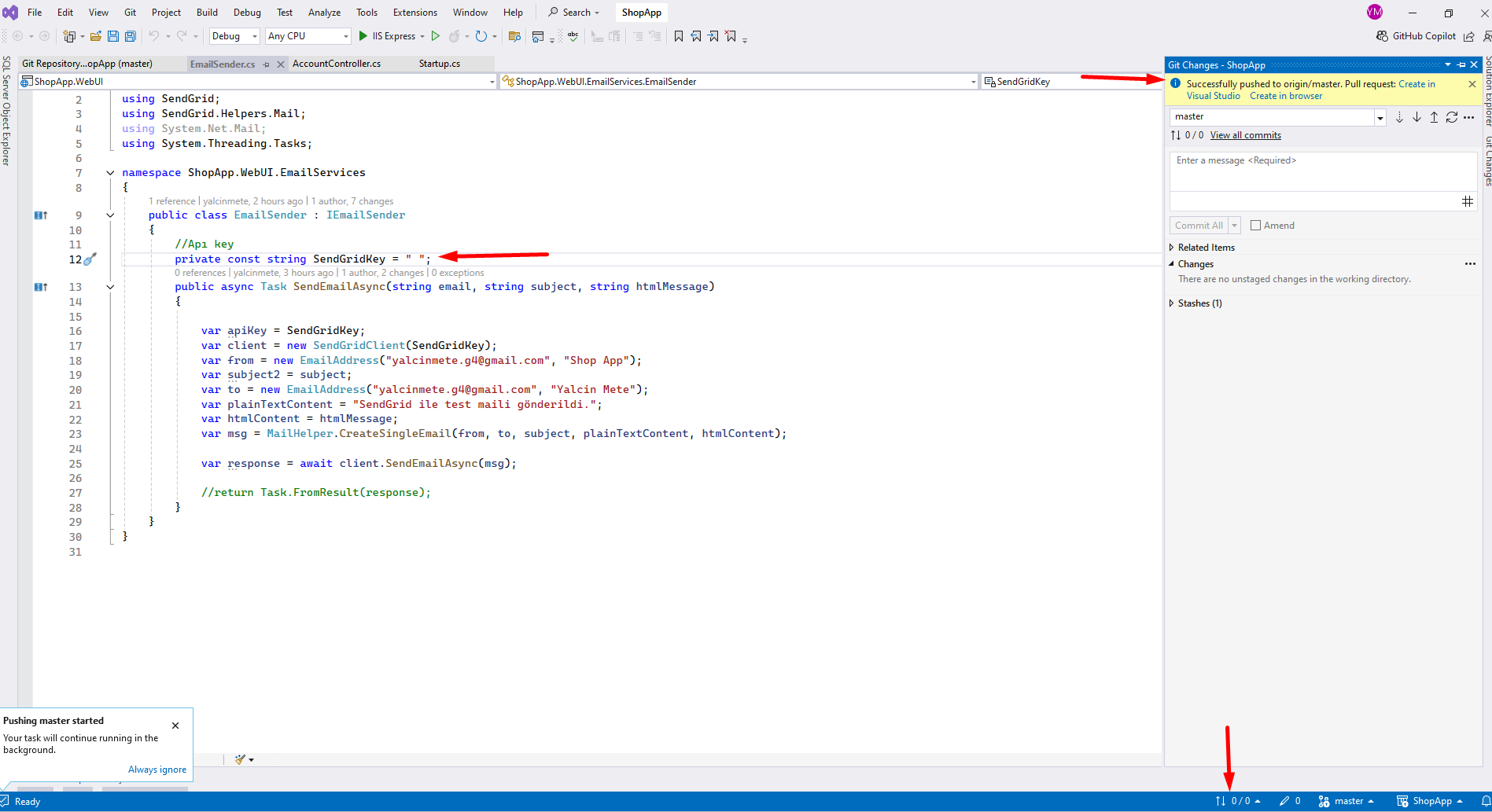
Task: Collapse the namespace block on line 7
Action: click(110, 173)
